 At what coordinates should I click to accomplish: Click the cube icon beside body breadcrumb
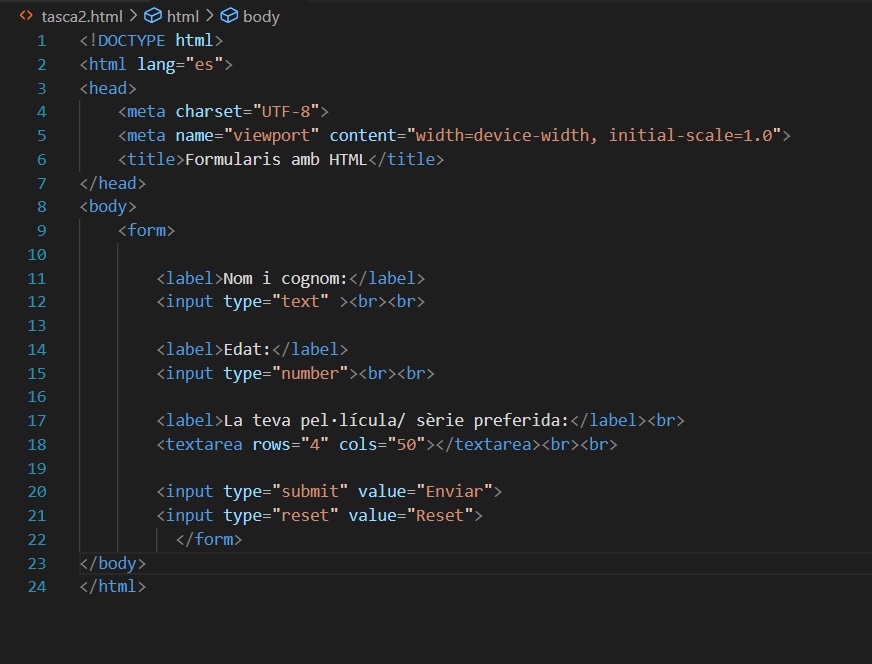(229, 16)
